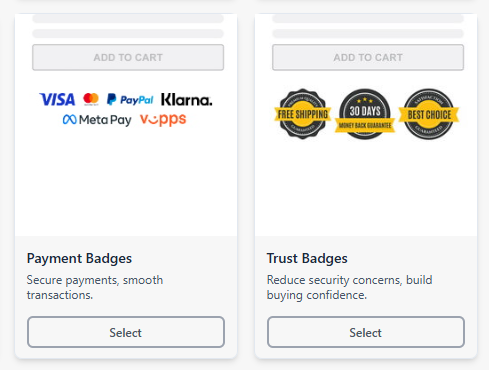This screenshot has width=489, height=370.
Task: Open the Payment Badges title
Action: (79, 258)
